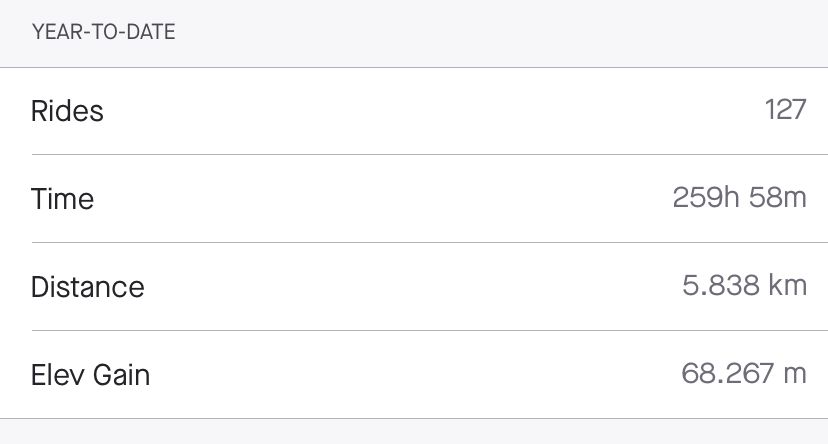This screenshot has width=828, height=444.
Task: Click the YEAR-TO-DATE section header
Action: pyautogui.click(x=104, y=32)
